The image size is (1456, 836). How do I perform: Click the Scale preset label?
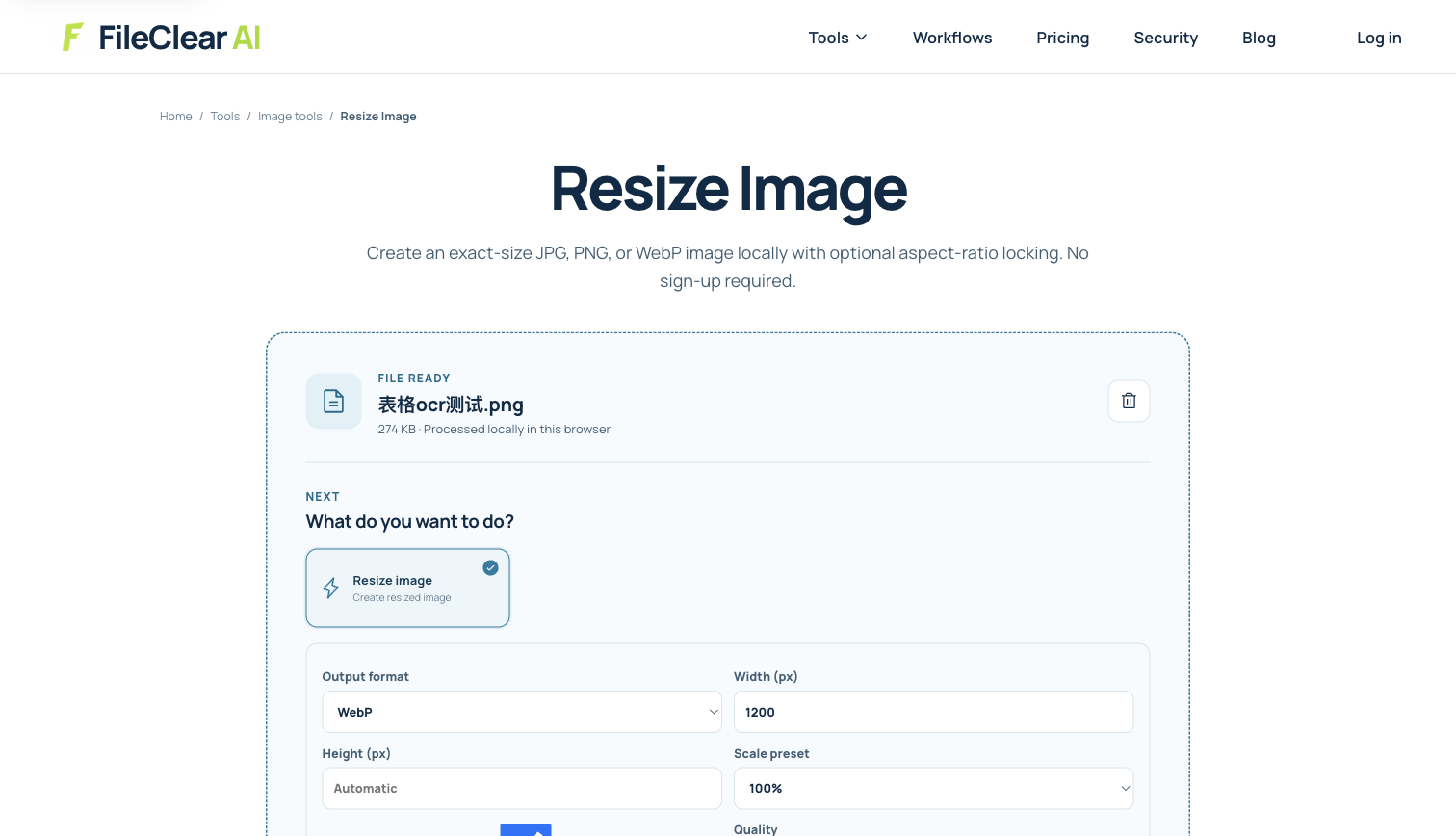[x=771, y=754]
